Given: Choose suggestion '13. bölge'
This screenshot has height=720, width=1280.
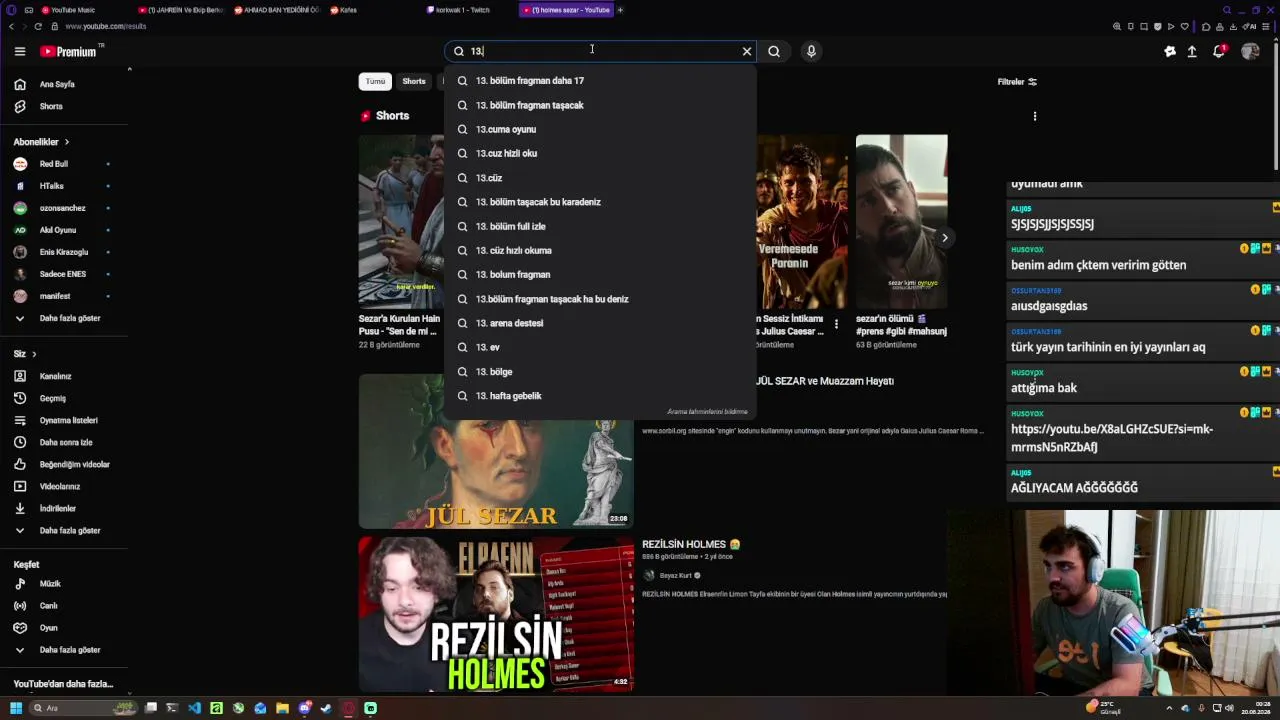Looking at the screenshot, I should 601,372.
